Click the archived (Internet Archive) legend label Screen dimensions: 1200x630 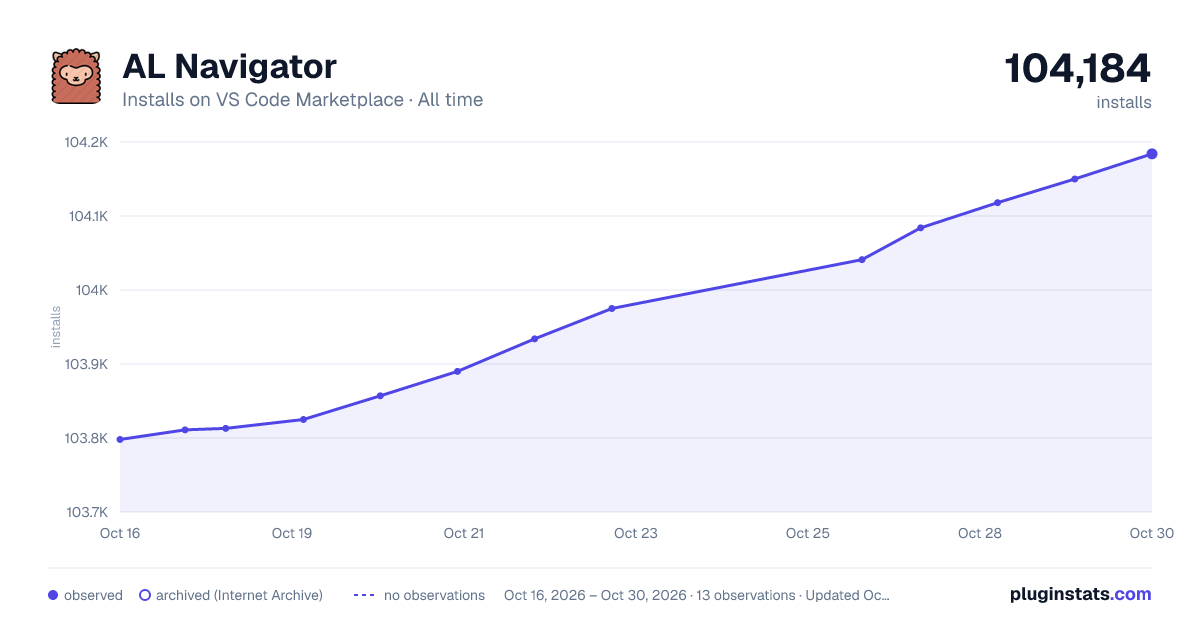coord(239,595)
